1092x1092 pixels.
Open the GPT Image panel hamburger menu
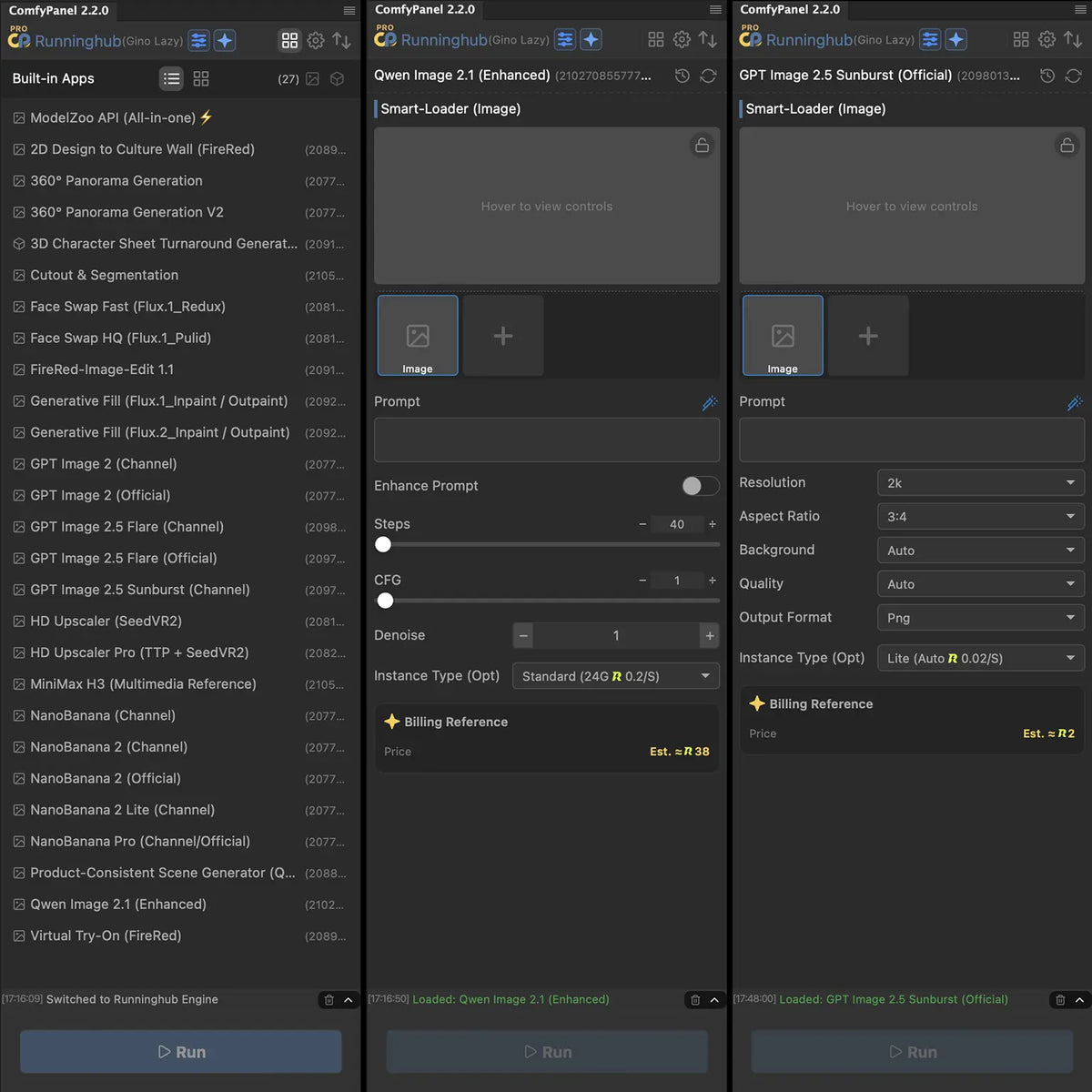1080,10
